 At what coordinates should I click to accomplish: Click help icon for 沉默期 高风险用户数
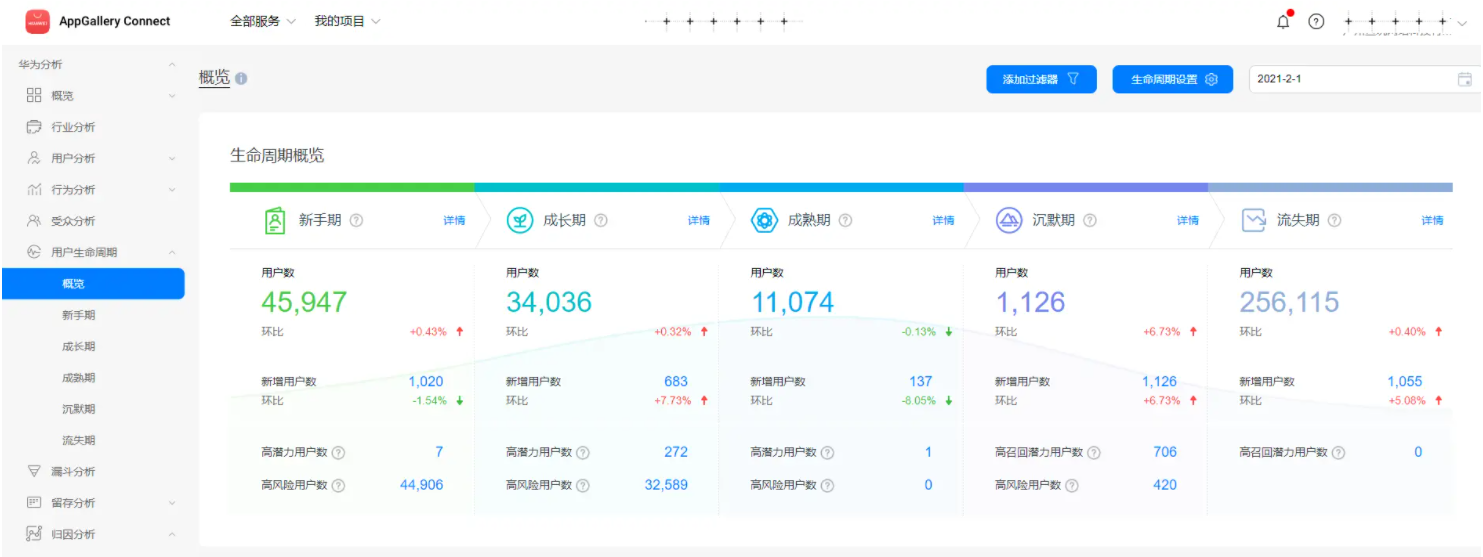tap(1072, 486)
